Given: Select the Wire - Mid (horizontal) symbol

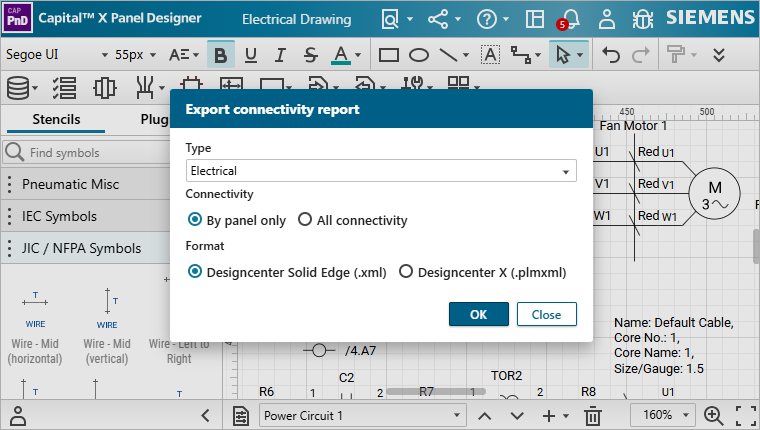Looking at the screenshot, I should pos(35,326).
